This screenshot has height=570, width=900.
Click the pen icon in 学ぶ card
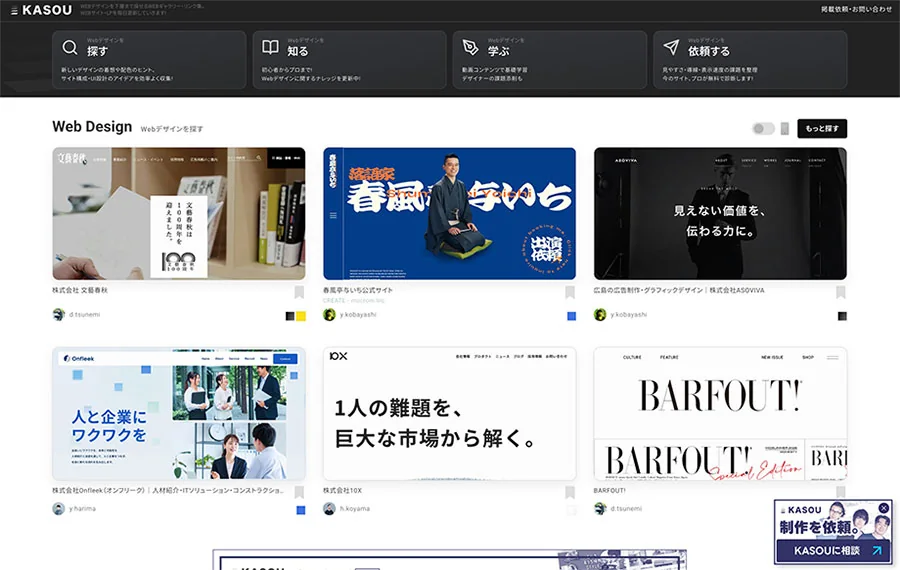point(471,47)
